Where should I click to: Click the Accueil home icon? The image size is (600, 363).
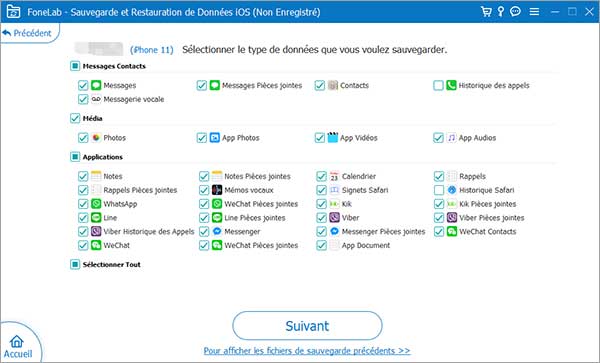click(17, 341)
